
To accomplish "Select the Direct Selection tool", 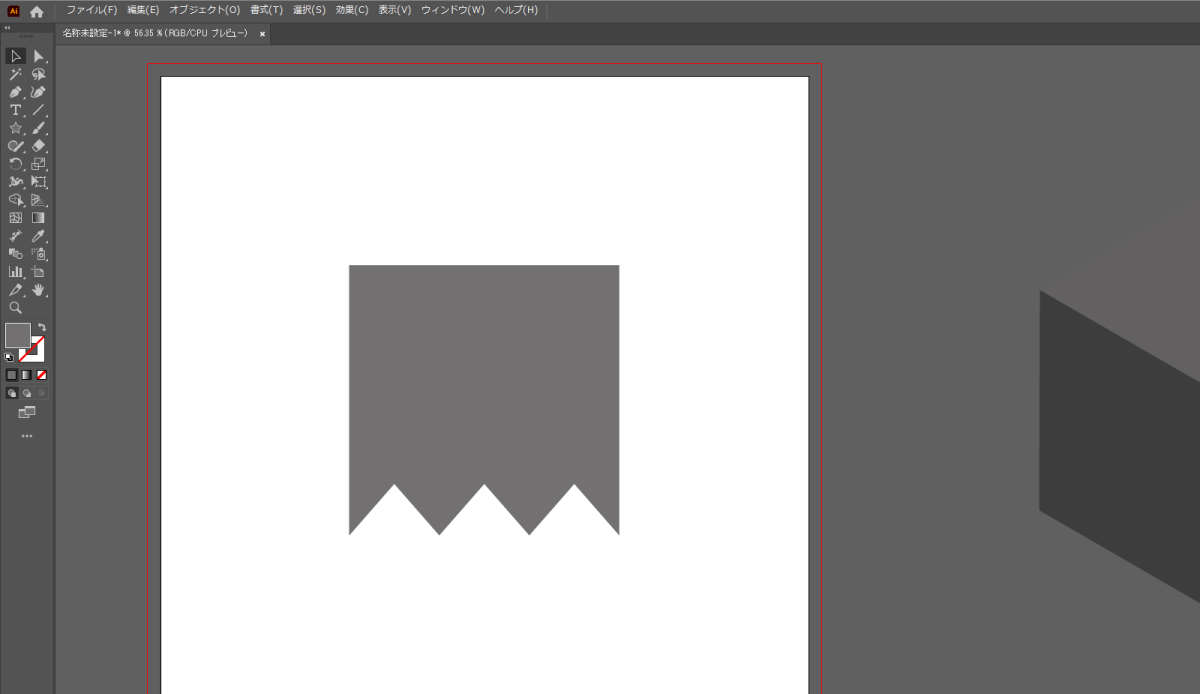I will (39, 56).
